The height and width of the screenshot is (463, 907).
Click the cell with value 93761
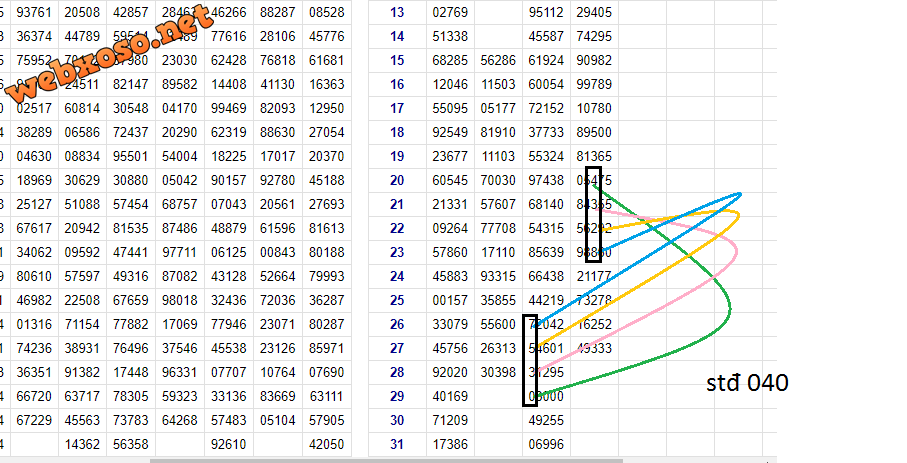(35, 13)
